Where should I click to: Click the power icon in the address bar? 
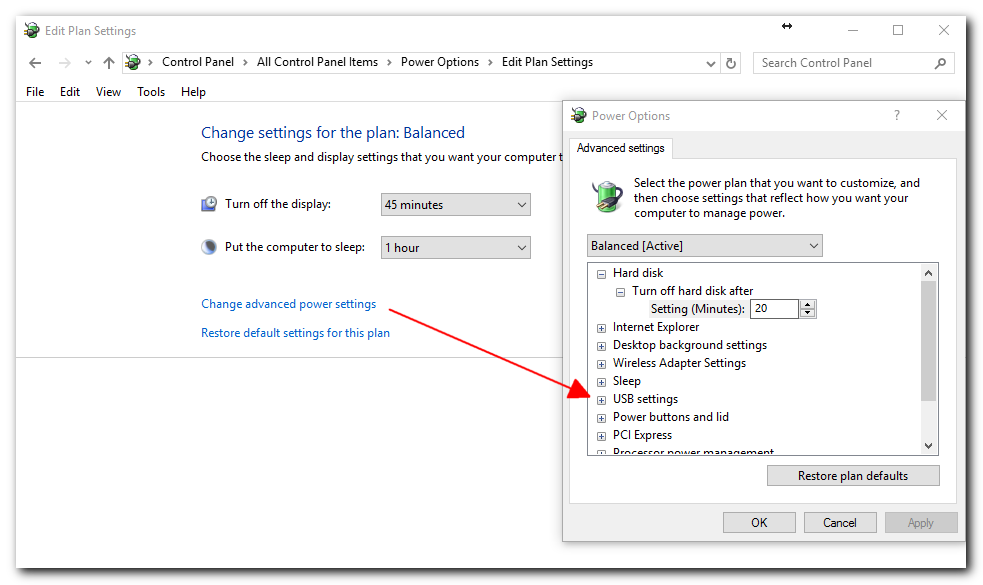133,62
